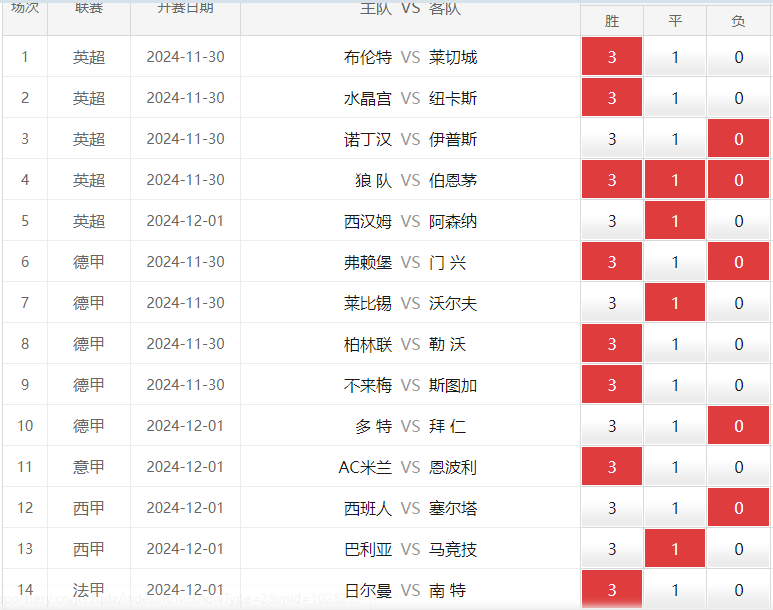Click match text 西汉姆 VS 阿森纳
The width and height of the screenshot is (773, 610).
(410, 221)
